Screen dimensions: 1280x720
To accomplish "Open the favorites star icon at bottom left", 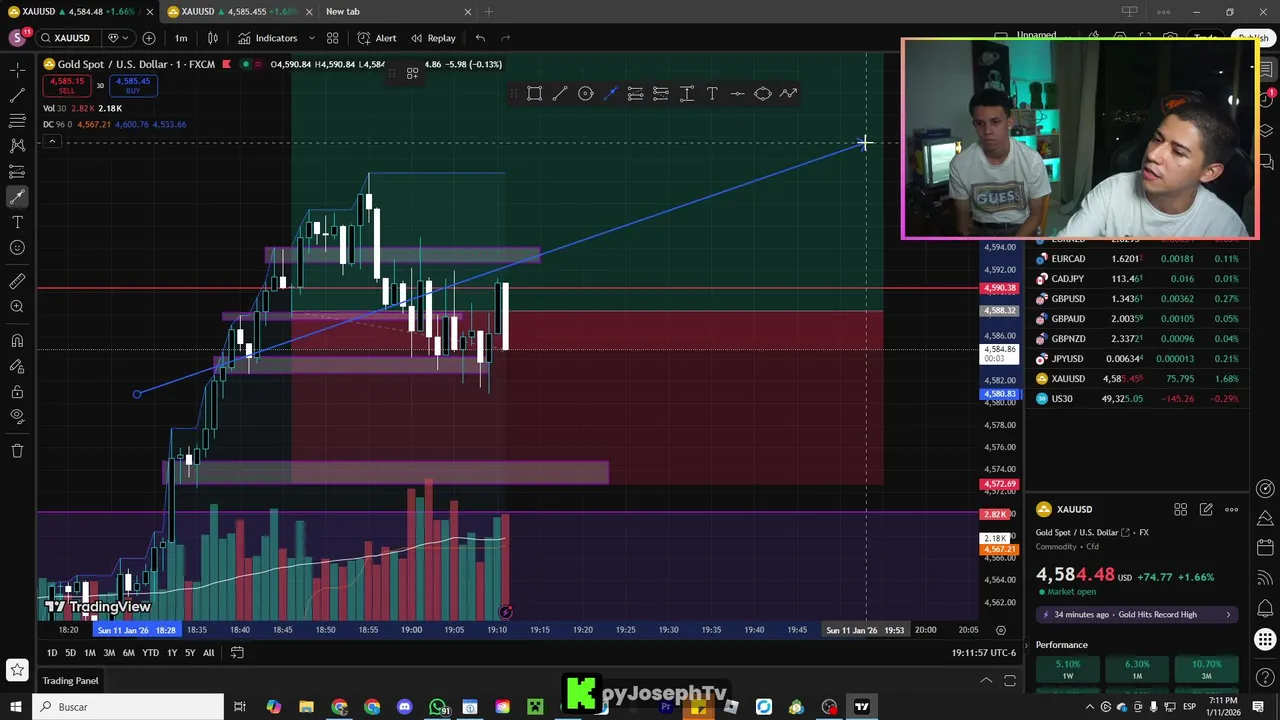I will coord(17,669).
